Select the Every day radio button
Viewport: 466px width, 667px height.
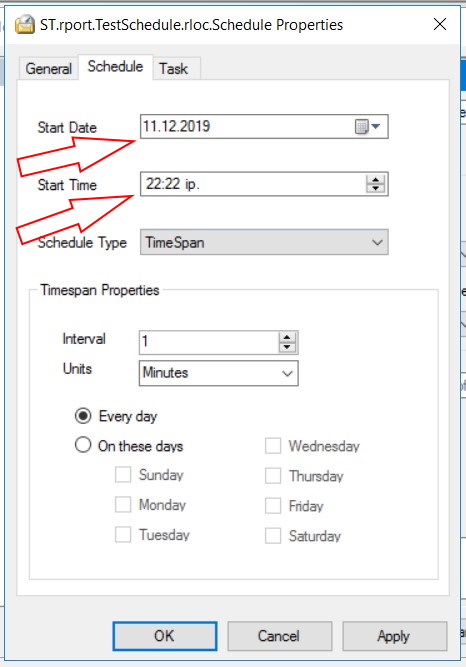(x=83, y=416)
